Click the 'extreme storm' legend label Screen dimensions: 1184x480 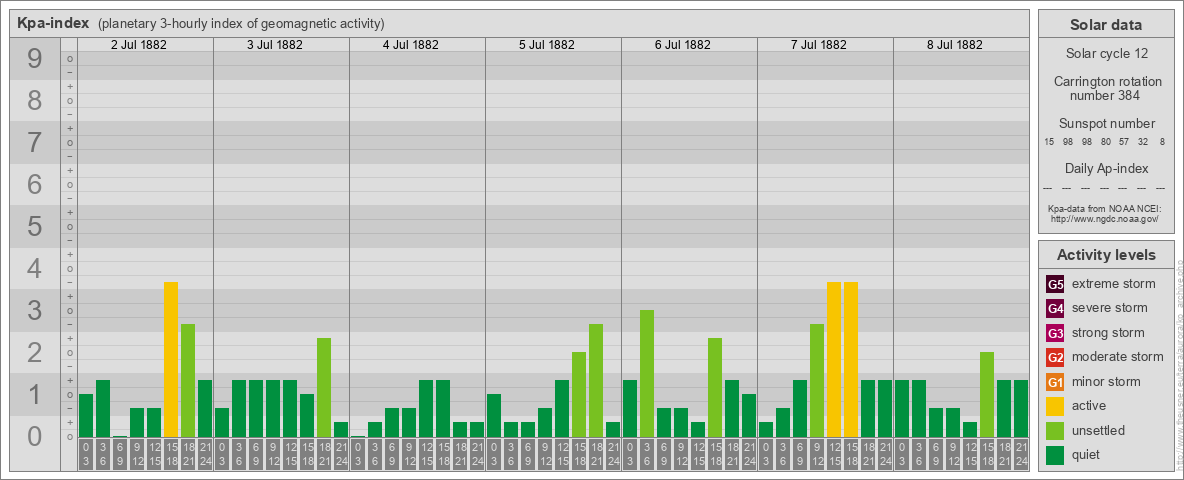click(x=1114, y=284)
